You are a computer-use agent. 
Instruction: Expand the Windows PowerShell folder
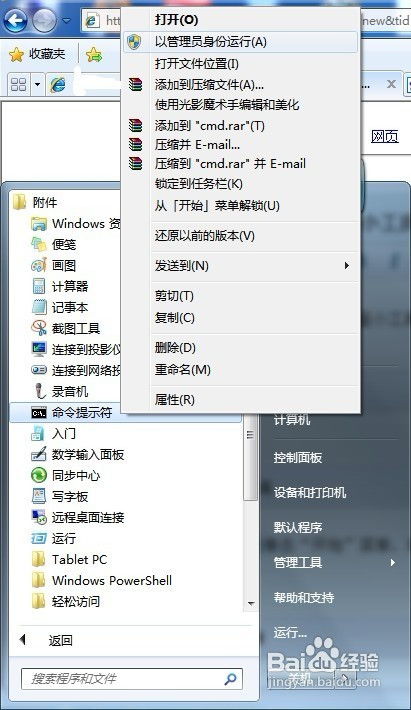[102, 580]
